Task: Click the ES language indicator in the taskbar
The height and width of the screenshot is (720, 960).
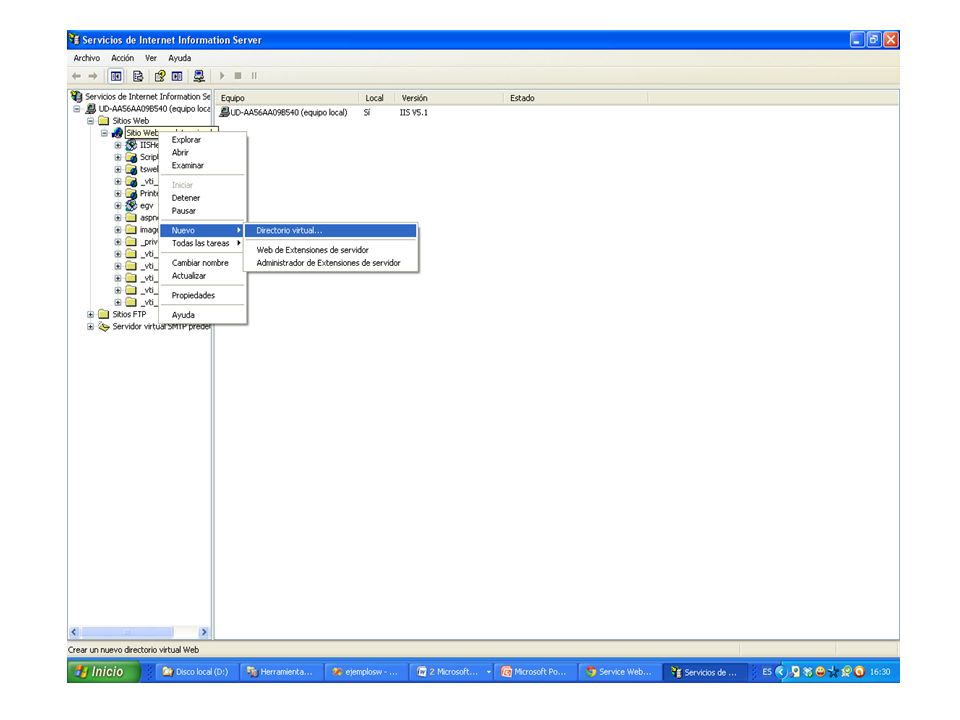Action: pos(767,672)
